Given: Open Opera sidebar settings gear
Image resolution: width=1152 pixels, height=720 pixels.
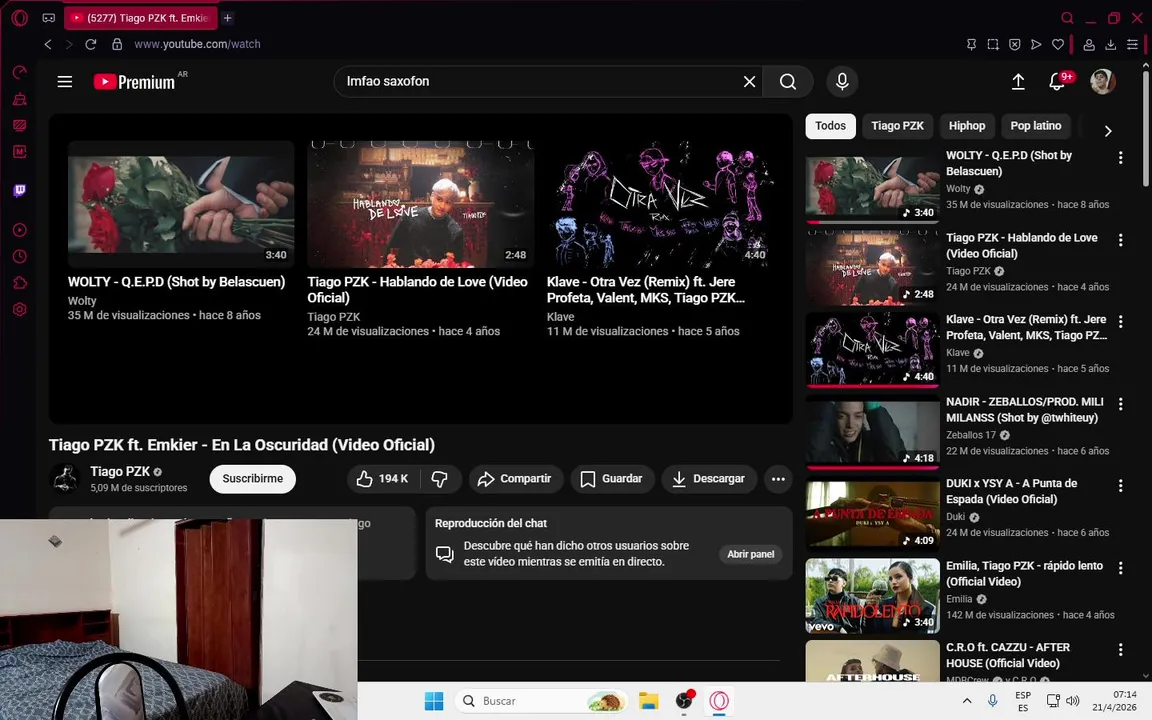Looking at the screenshot, I should pyautogui.click(x=20, y=309).
